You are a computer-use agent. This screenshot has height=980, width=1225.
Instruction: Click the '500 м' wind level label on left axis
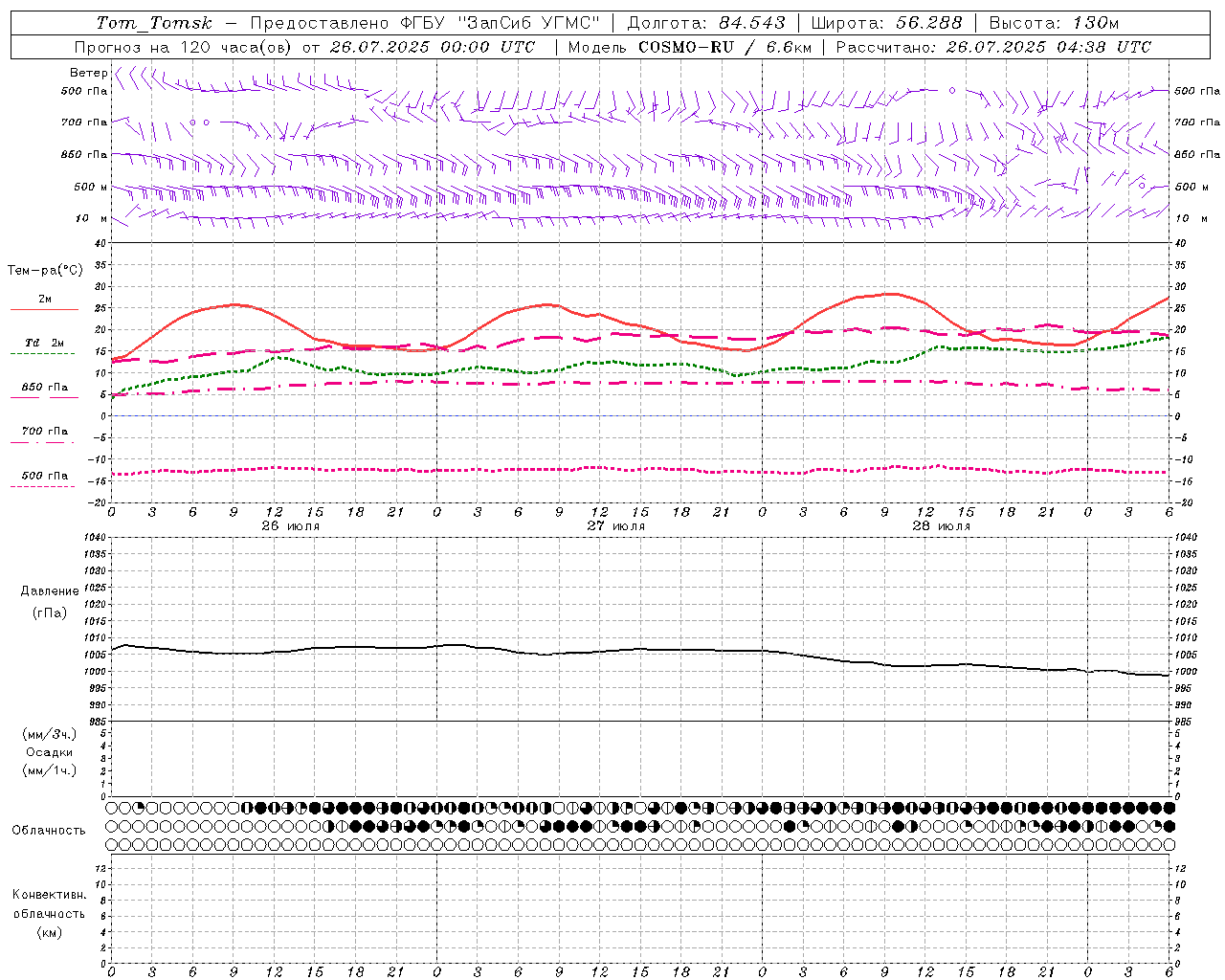click(x=91, y=187)
